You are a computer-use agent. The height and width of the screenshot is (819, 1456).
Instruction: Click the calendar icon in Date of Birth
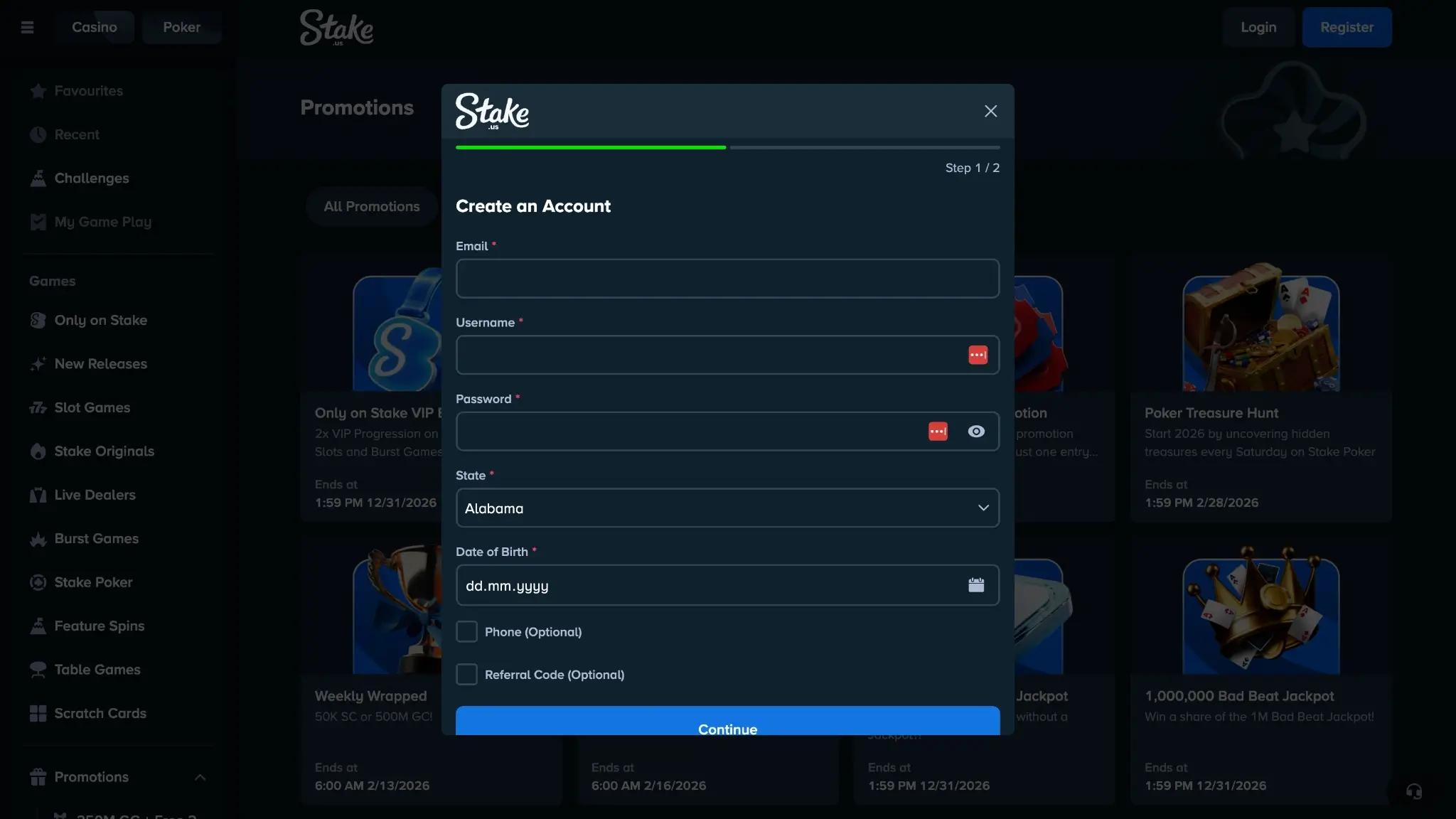pos(976,585)
